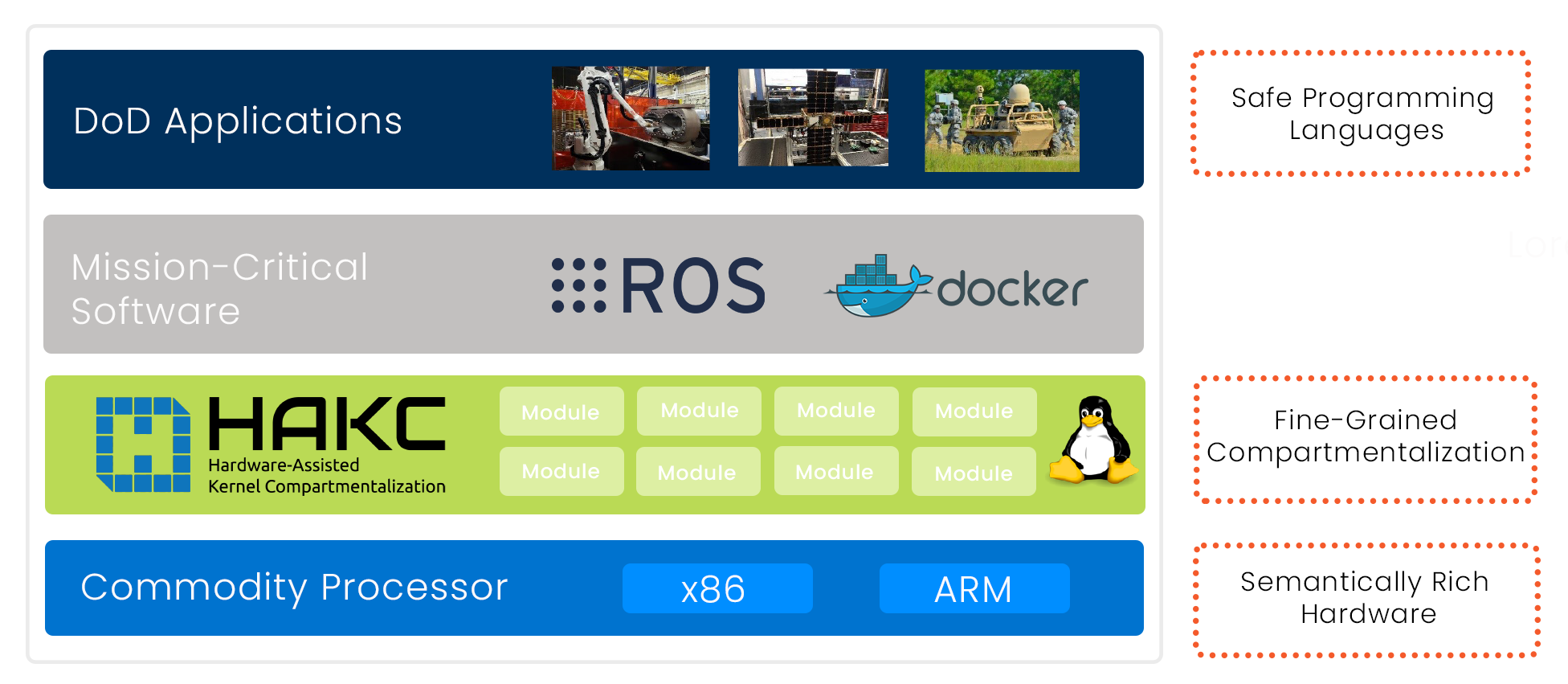This screenshot has width=1568, height=684.
Task: Click the Fine-Grained Compartmentalization box
Action: pos(1365,439)
